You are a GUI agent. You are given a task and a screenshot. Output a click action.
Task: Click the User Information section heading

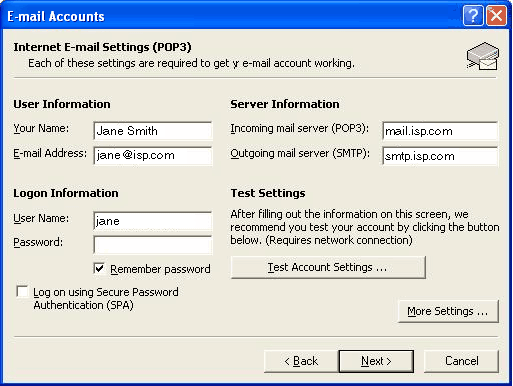62,104
